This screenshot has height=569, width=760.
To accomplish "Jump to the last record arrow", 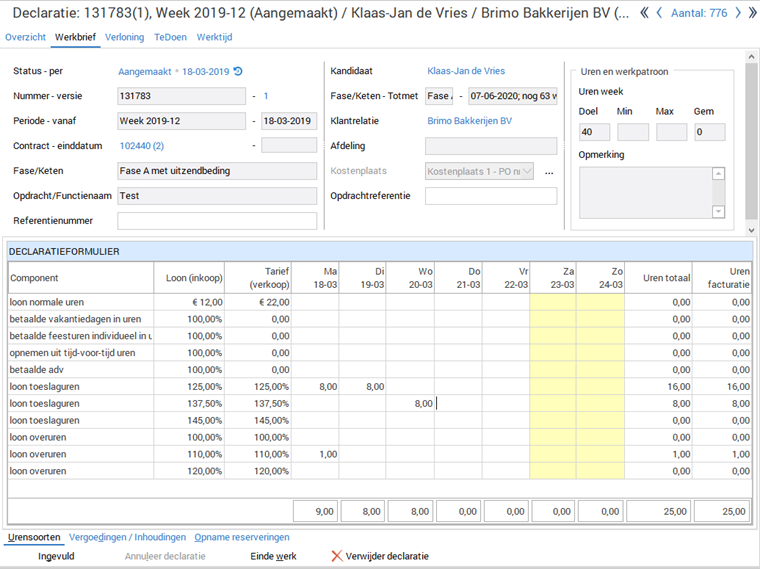I will [x=751, y=13].
